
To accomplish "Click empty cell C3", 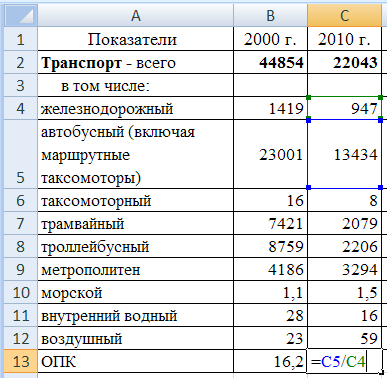I will click(344, 85).
